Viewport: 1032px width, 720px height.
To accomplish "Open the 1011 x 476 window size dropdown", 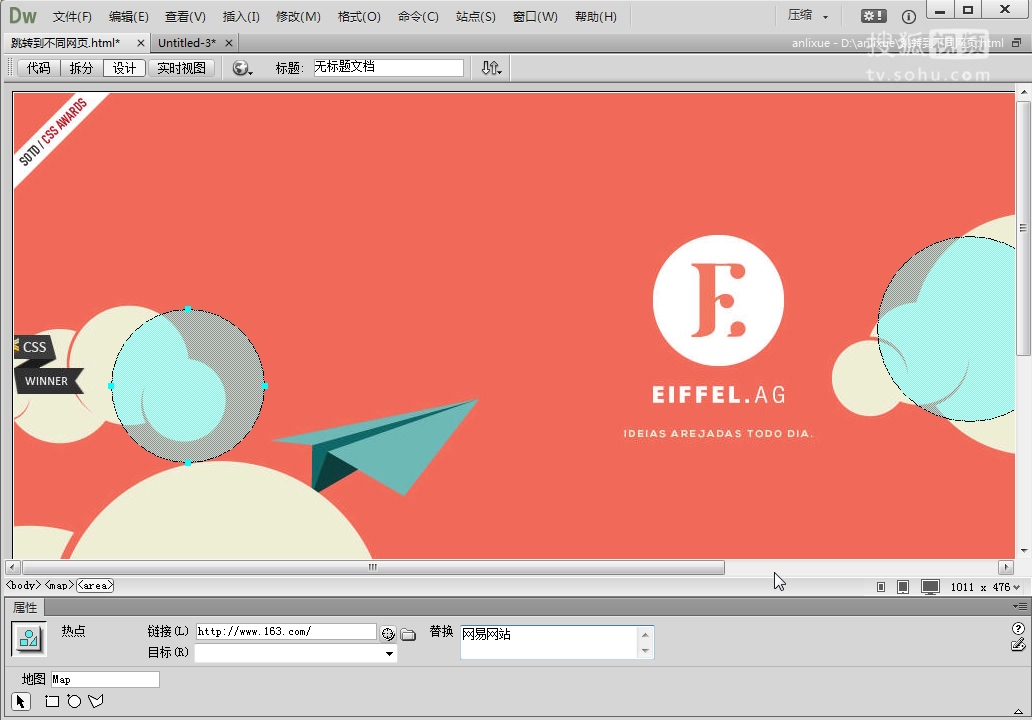I will tap(985, 587).
